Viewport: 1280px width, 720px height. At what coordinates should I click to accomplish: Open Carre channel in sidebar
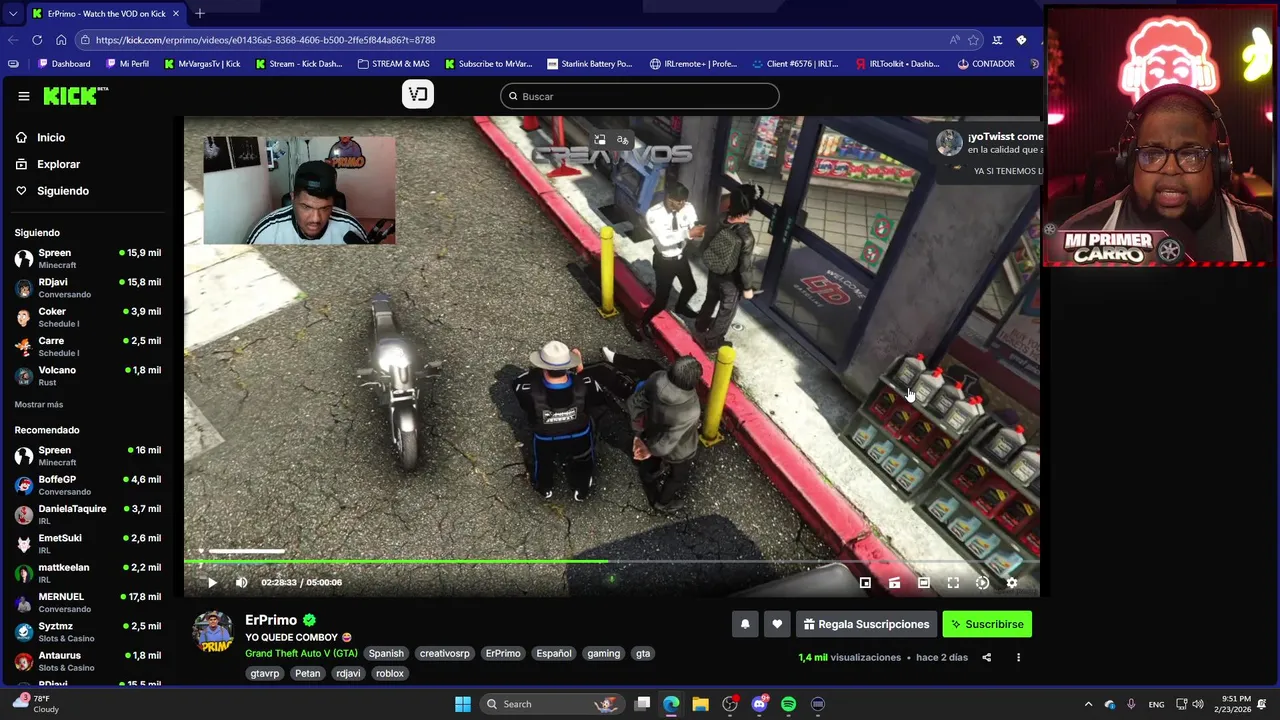tap(88, 346)
